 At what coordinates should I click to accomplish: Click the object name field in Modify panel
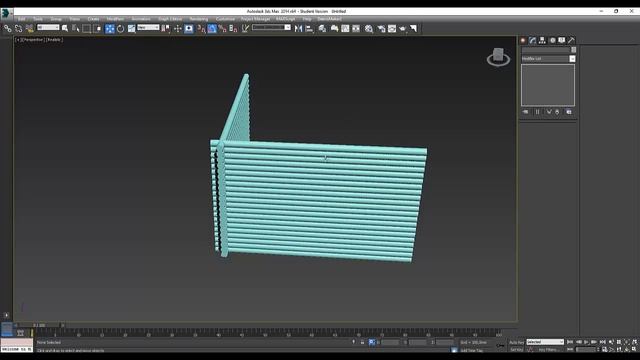pos(546,50)
